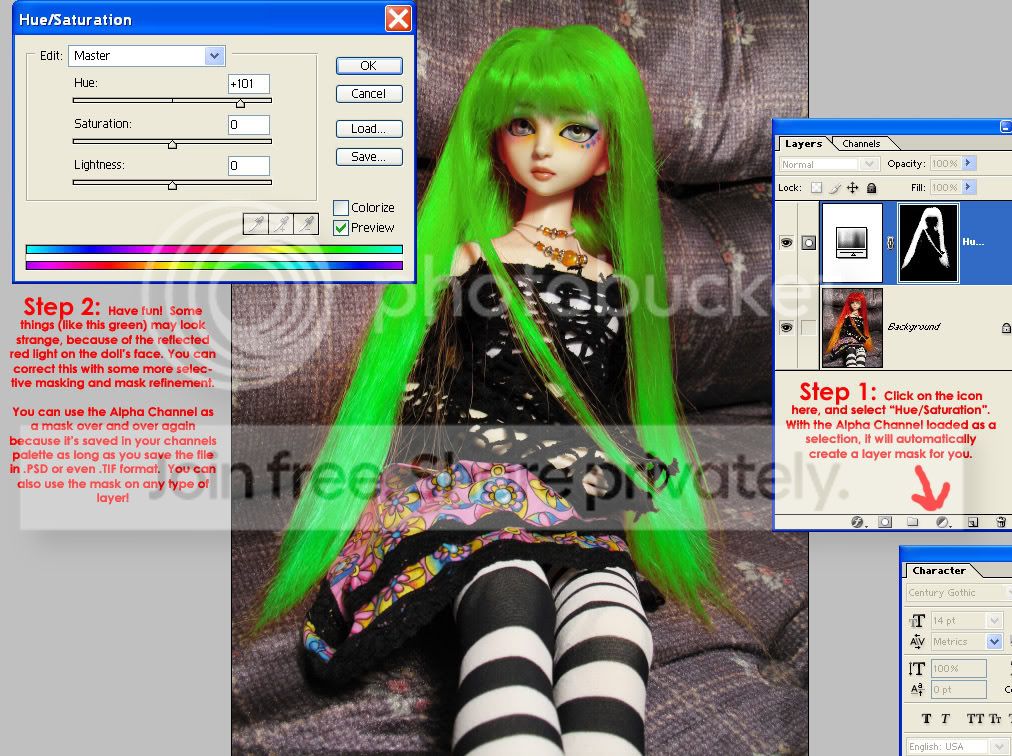The height and width of the screenshot is (756, 1012).
Task: Select the Background layer thumbnail
Action: 852,328
